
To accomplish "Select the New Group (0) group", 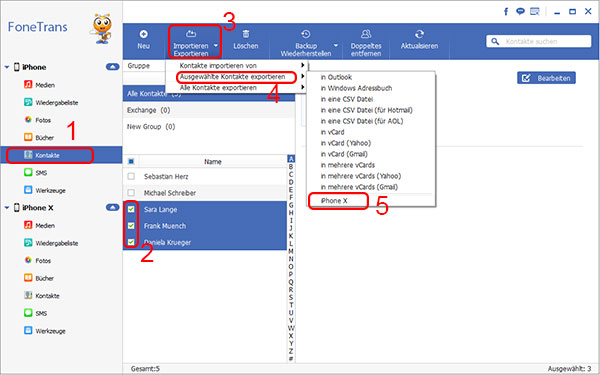I will point(209,127).
